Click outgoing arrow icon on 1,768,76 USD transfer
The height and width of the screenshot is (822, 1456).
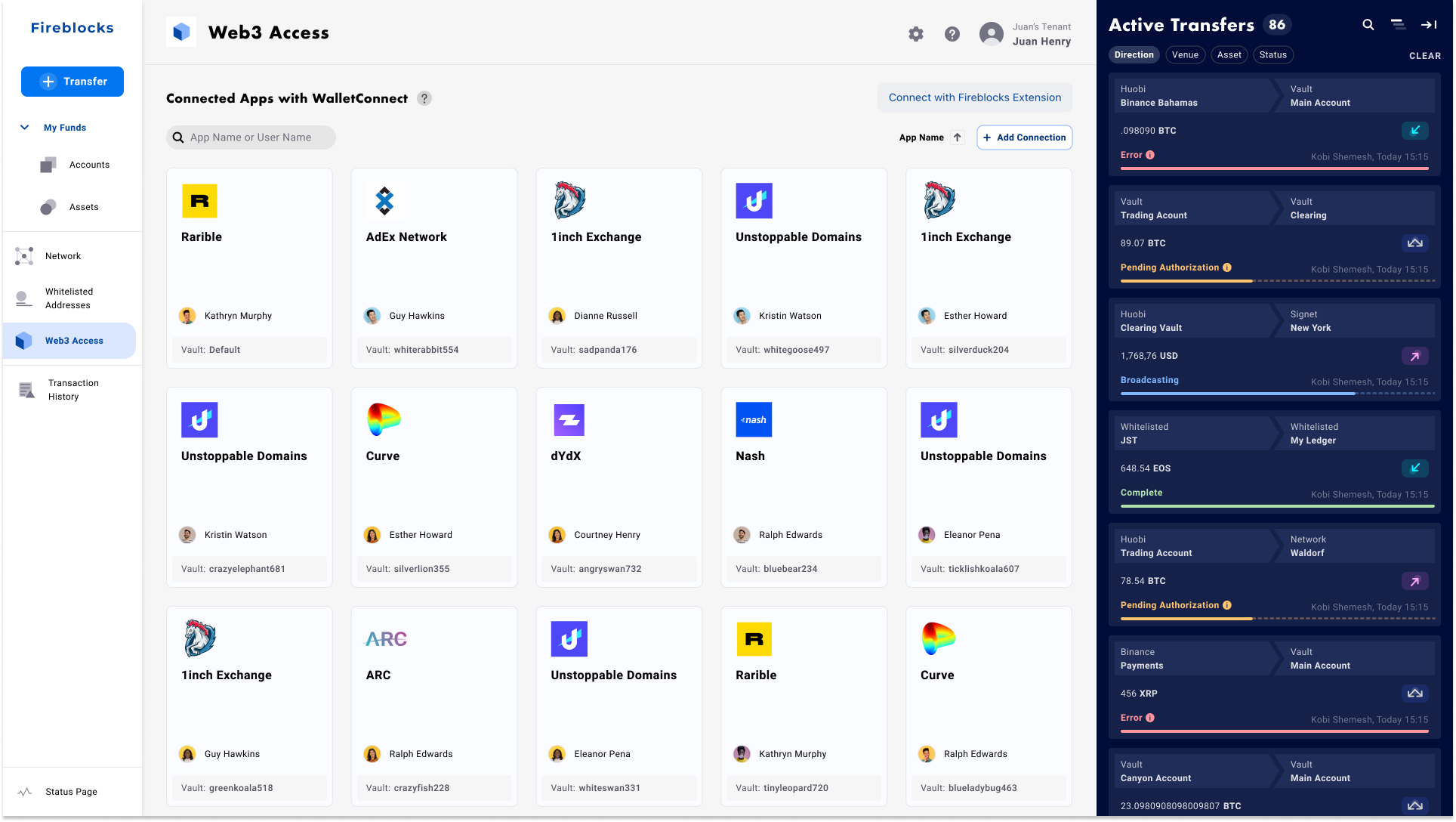pyautogui.click(x=1415, y=356)
